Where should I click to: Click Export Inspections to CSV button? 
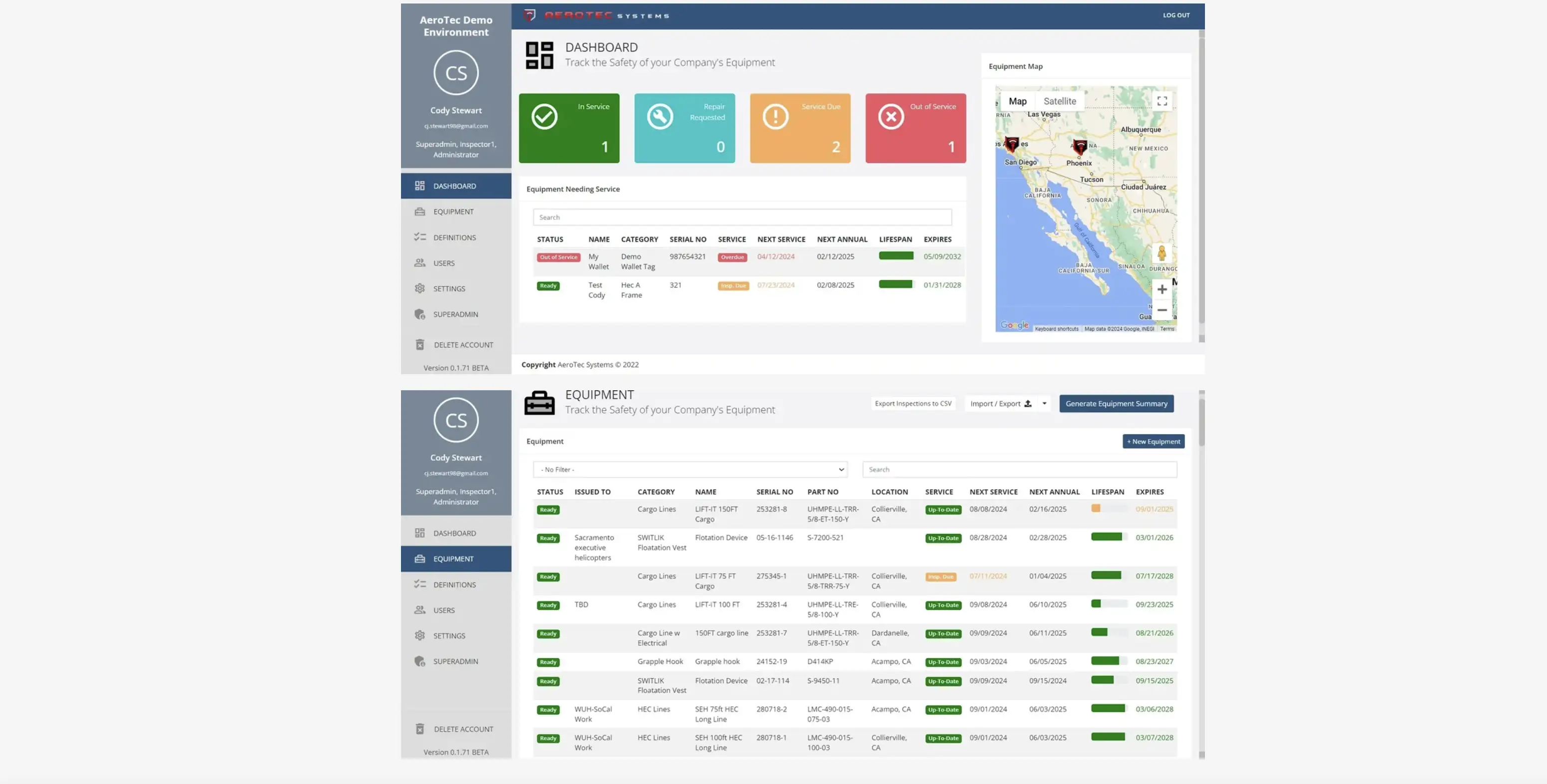[913, 403]
